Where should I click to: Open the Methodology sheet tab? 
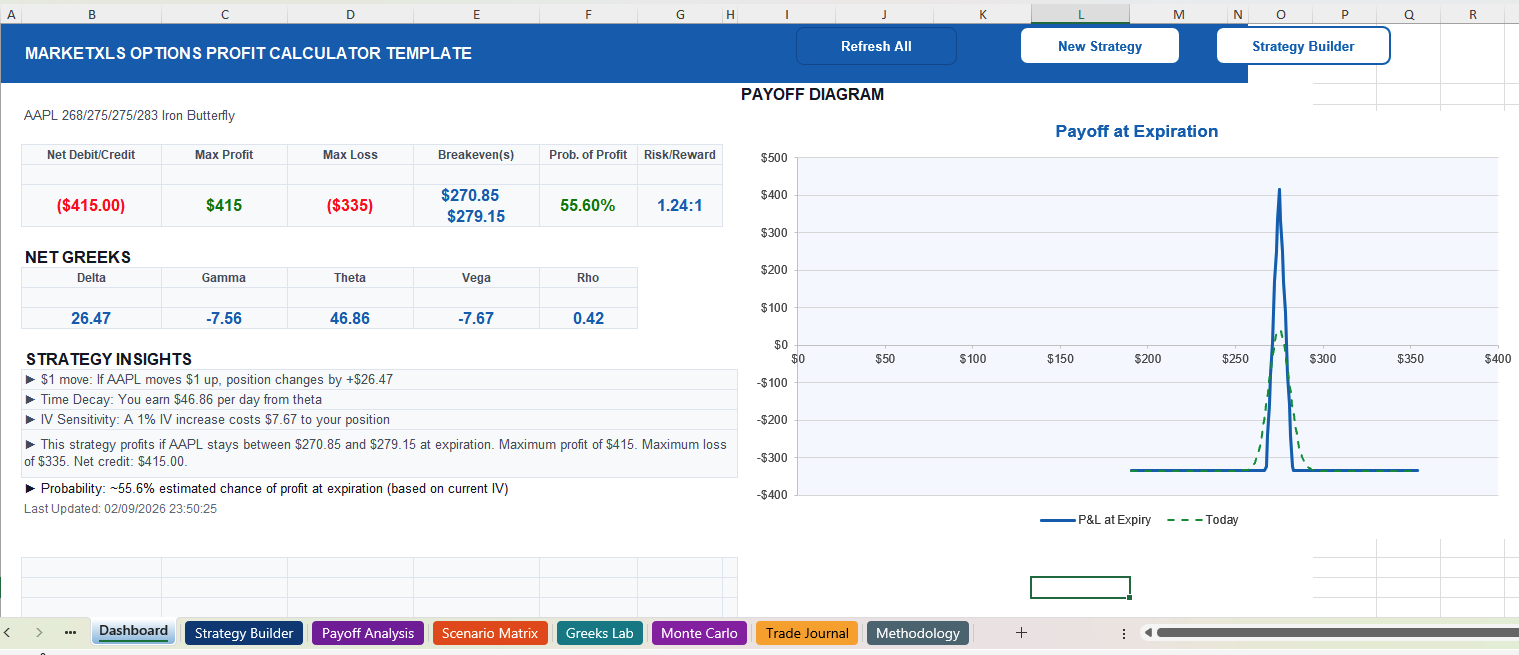(x=917, y=632)
